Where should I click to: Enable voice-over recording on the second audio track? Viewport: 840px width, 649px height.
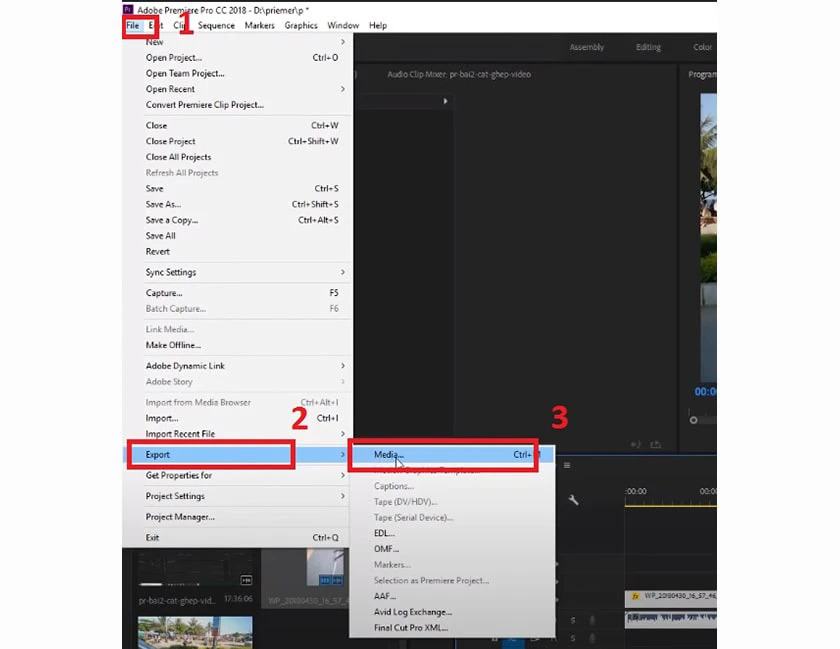(x=592, y=638)
